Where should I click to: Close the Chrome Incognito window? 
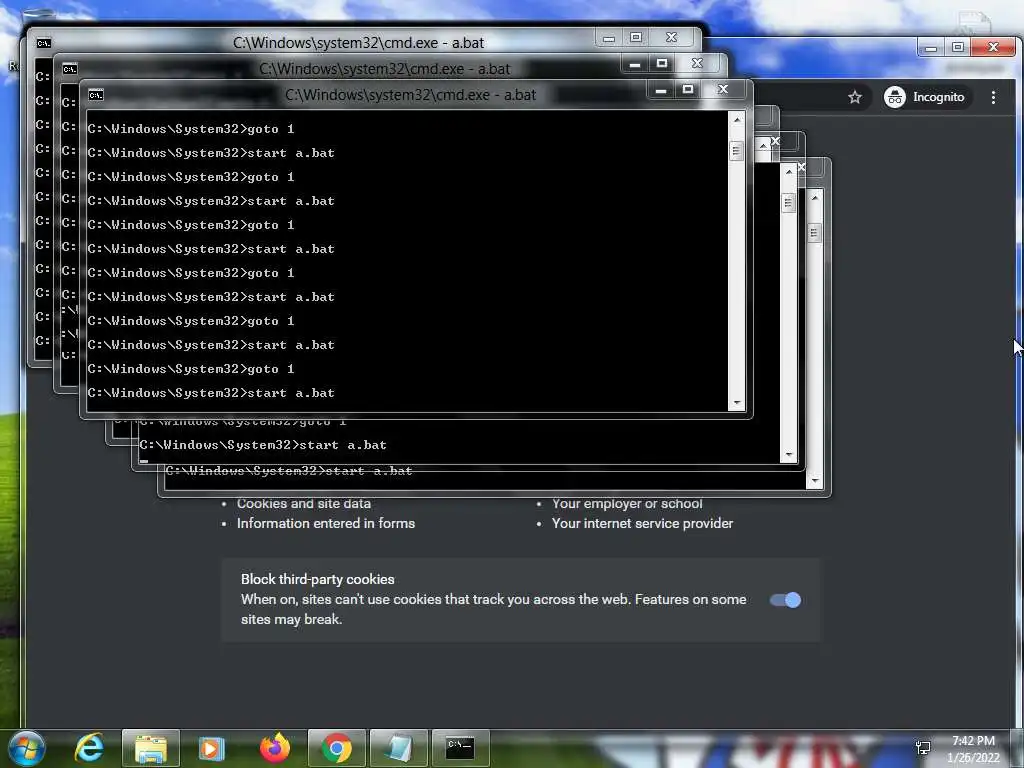993,47
